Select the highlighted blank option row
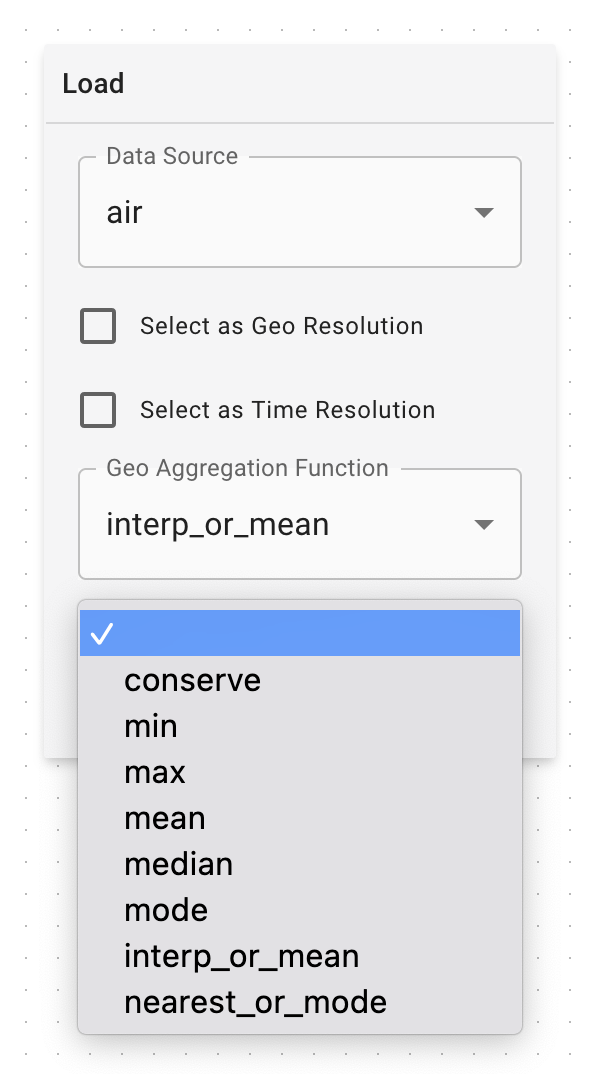The width and height of the screenshot is (598, 1074). click(x=300, y=634)
